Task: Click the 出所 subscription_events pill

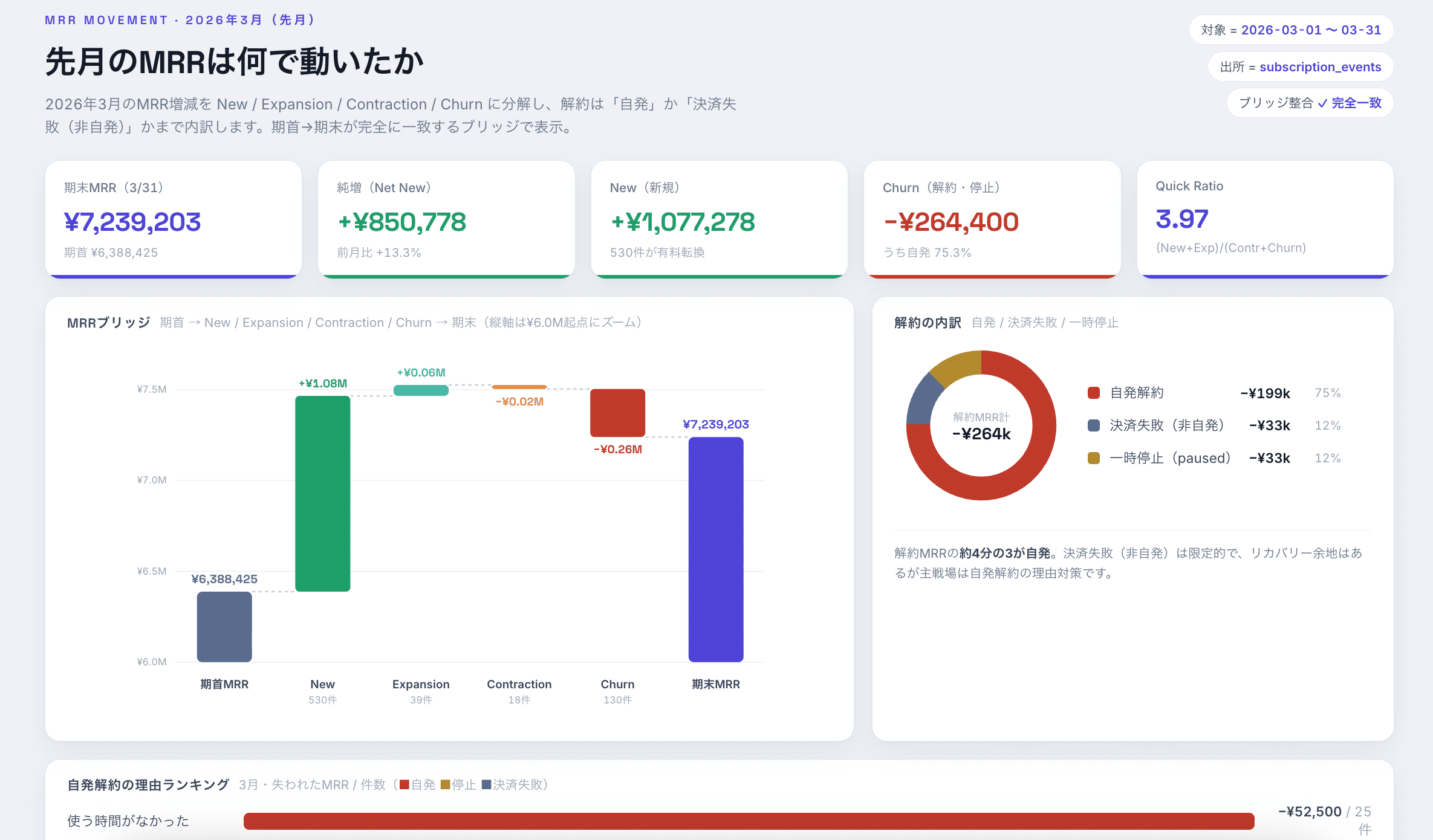Action: [1301, 66]
